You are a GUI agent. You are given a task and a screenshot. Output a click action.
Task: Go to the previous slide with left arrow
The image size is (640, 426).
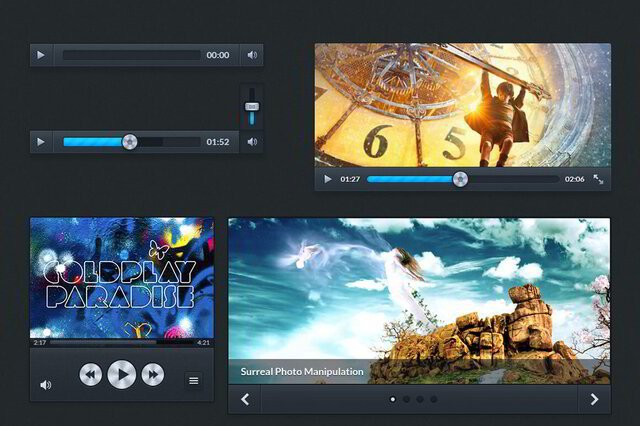[x=245, y=399]
